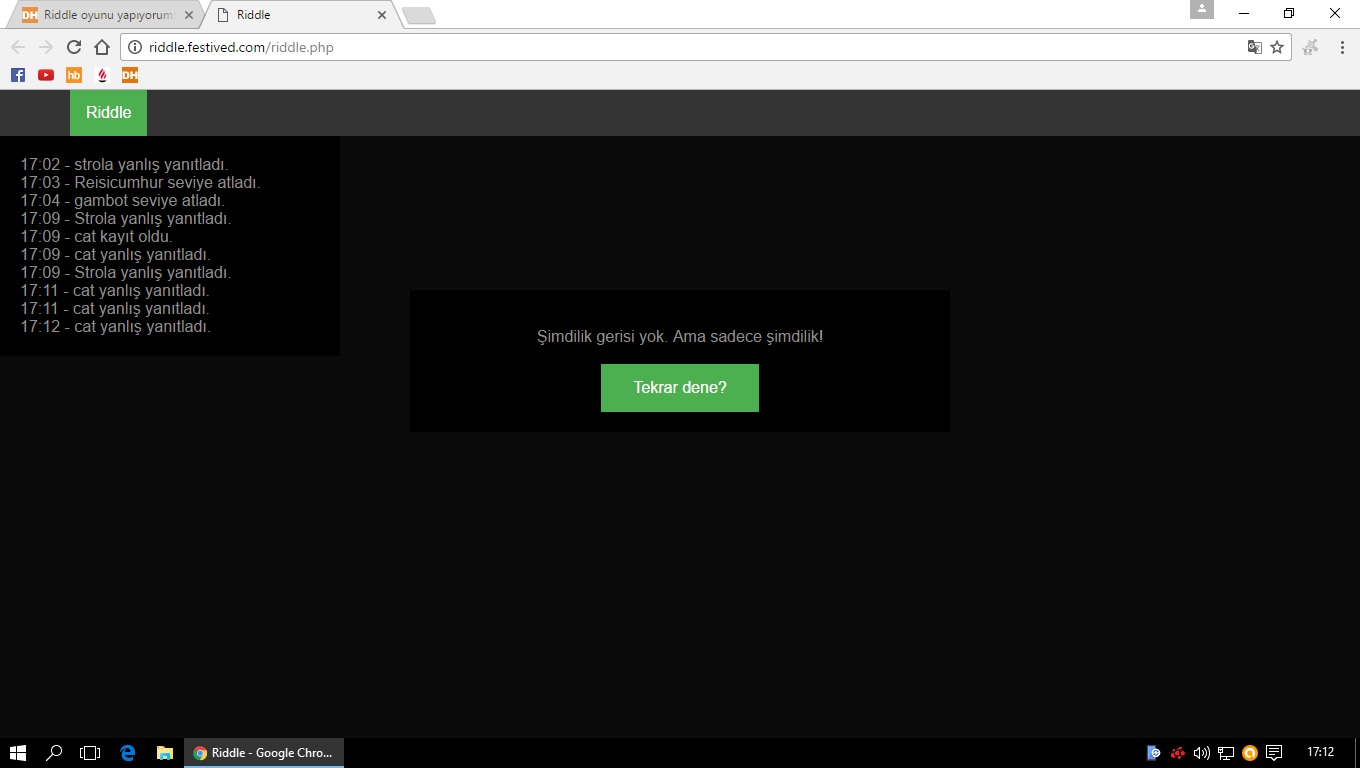Go to the browser home page
Viewport: 1360px width, 768px height.
[101, 47]
